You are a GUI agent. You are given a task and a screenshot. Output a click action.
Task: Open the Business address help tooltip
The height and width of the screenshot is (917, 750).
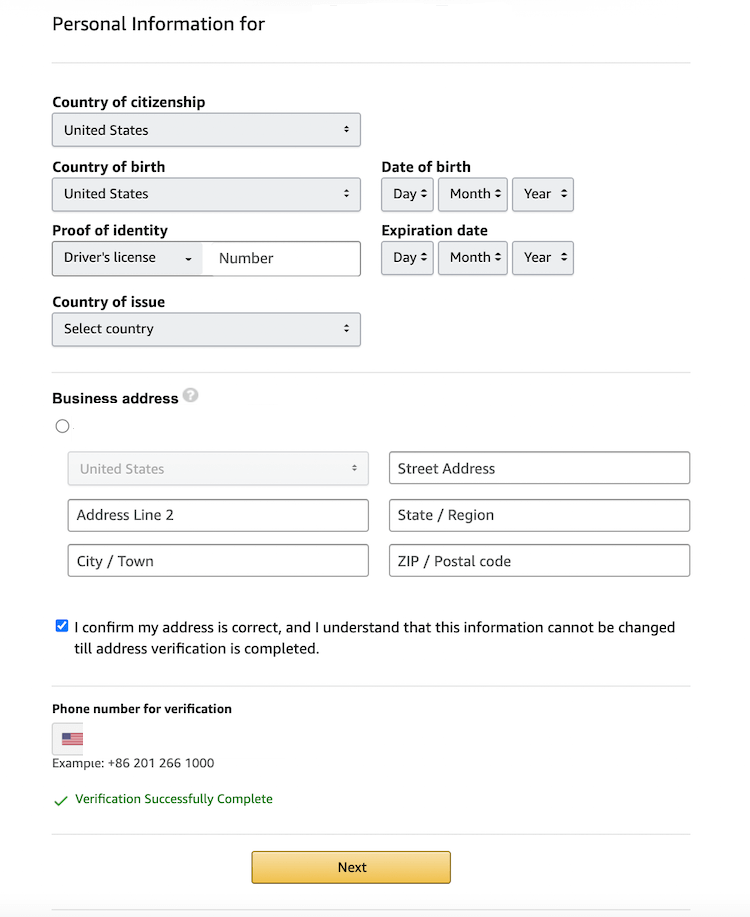[x=190, y=397]
